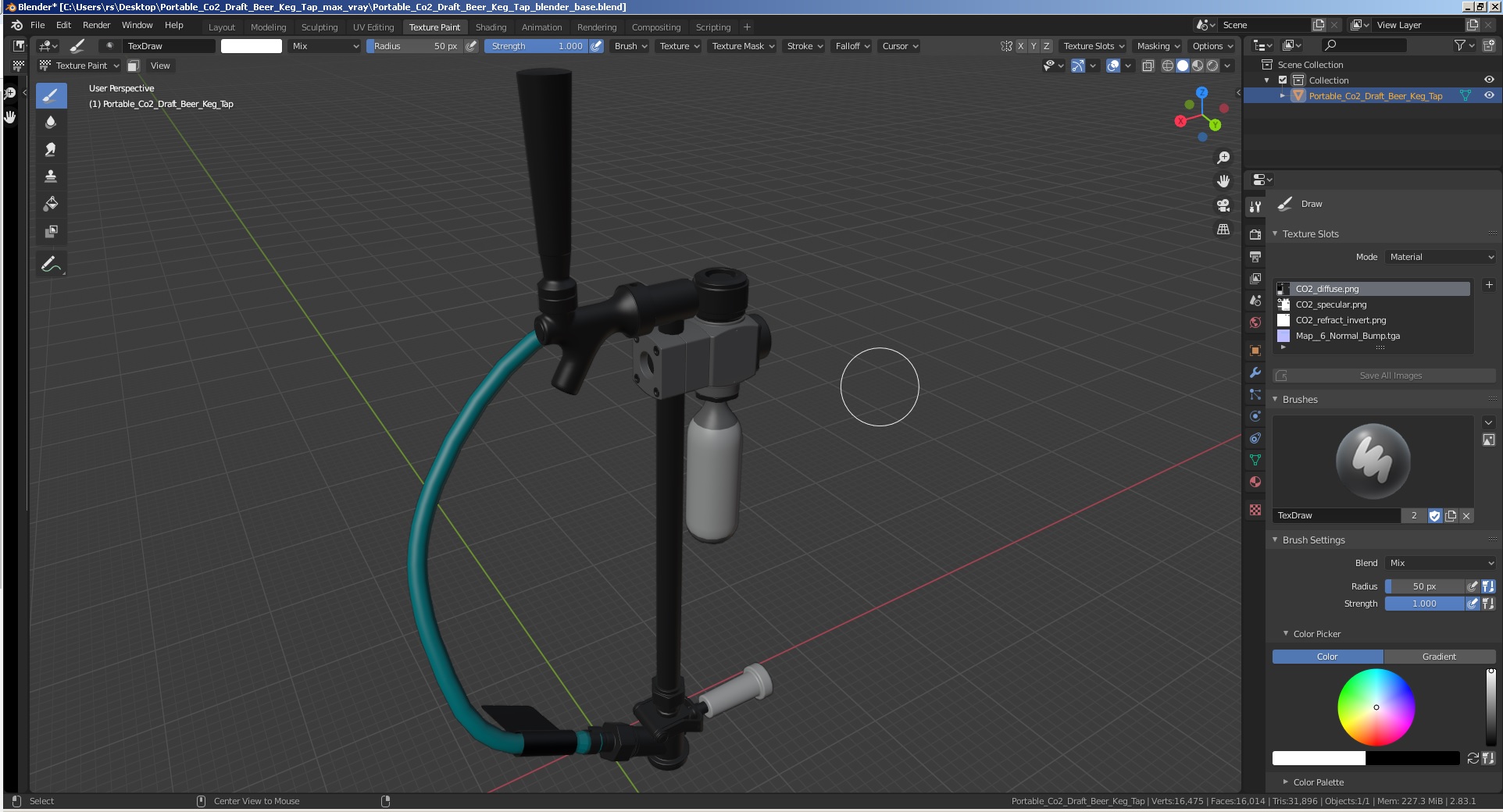Viewport: 1503px width, 812px height.
Task: Open the Masking dropdown
Action: point(1158,46)
